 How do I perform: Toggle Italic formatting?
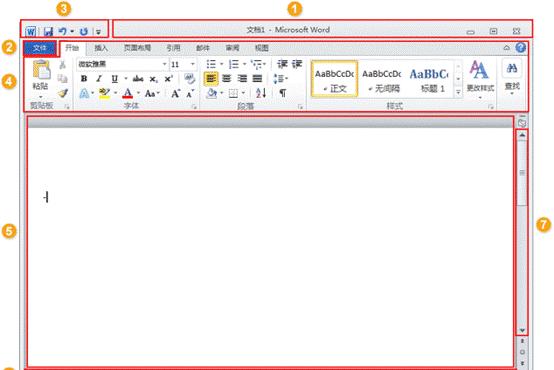99,78
